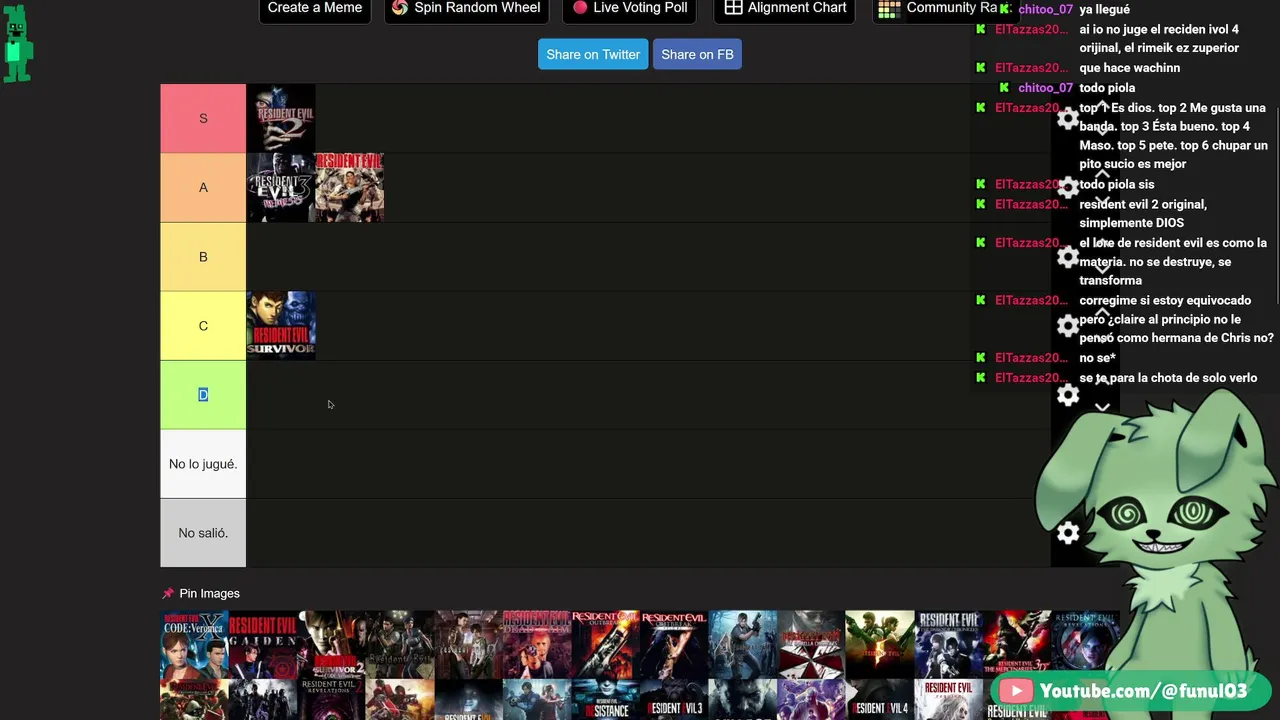Screen dimensions: 1280x720
Task: Pick the first Resident Evil Outbreak cover
Action: point(606,645)
